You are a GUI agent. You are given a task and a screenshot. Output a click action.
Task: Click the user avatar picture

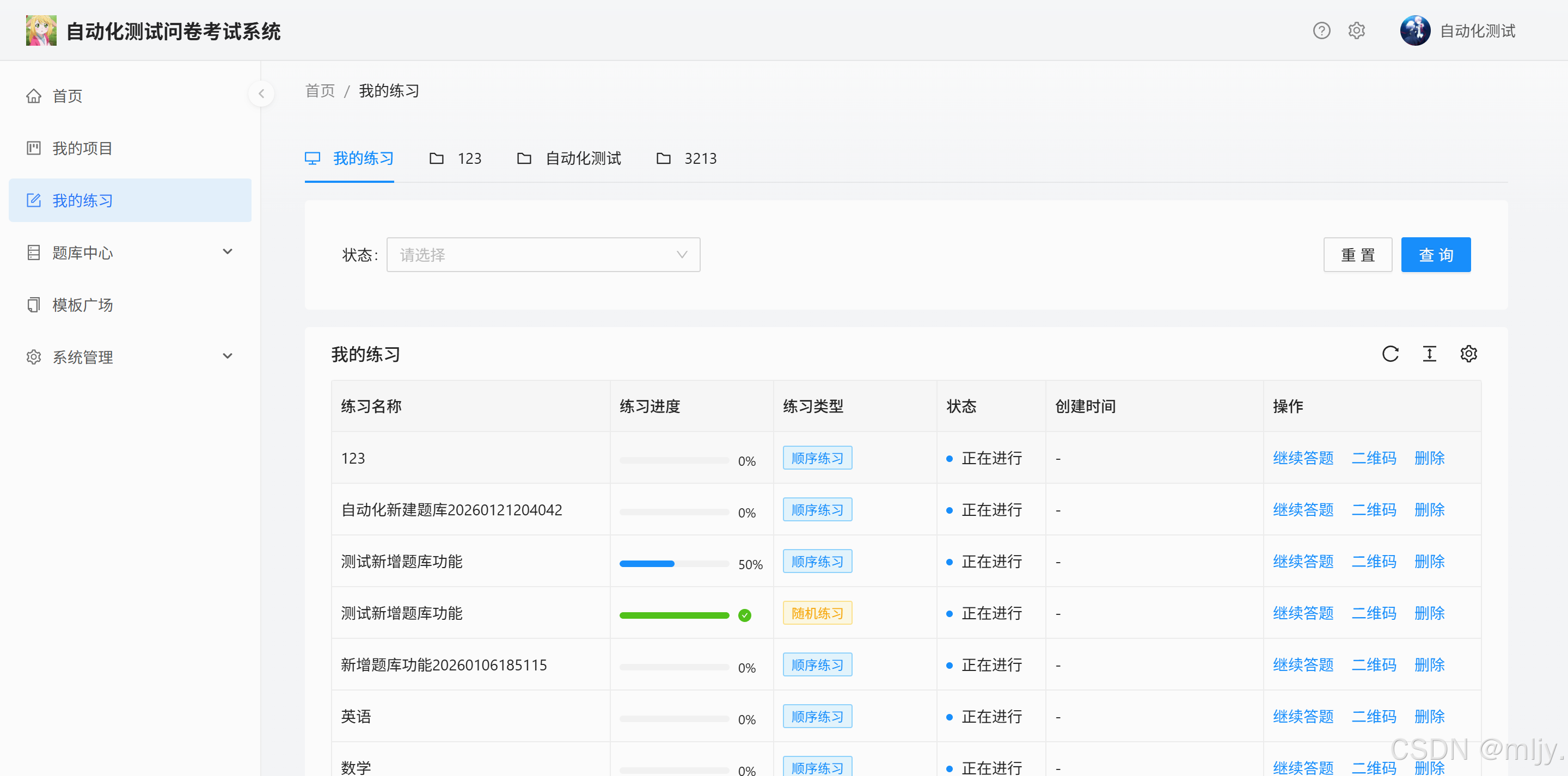[1414, 30]
